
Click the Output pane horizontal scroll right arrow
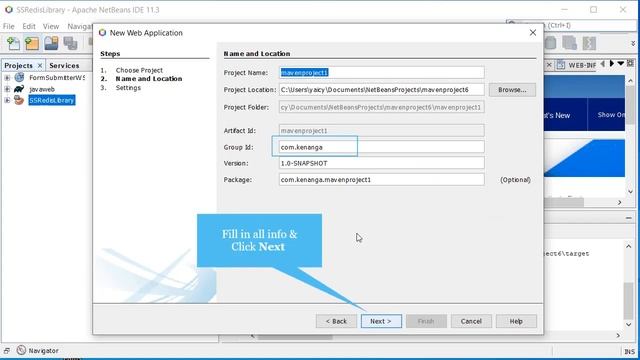pyautogui.click(x=618, y=336)
